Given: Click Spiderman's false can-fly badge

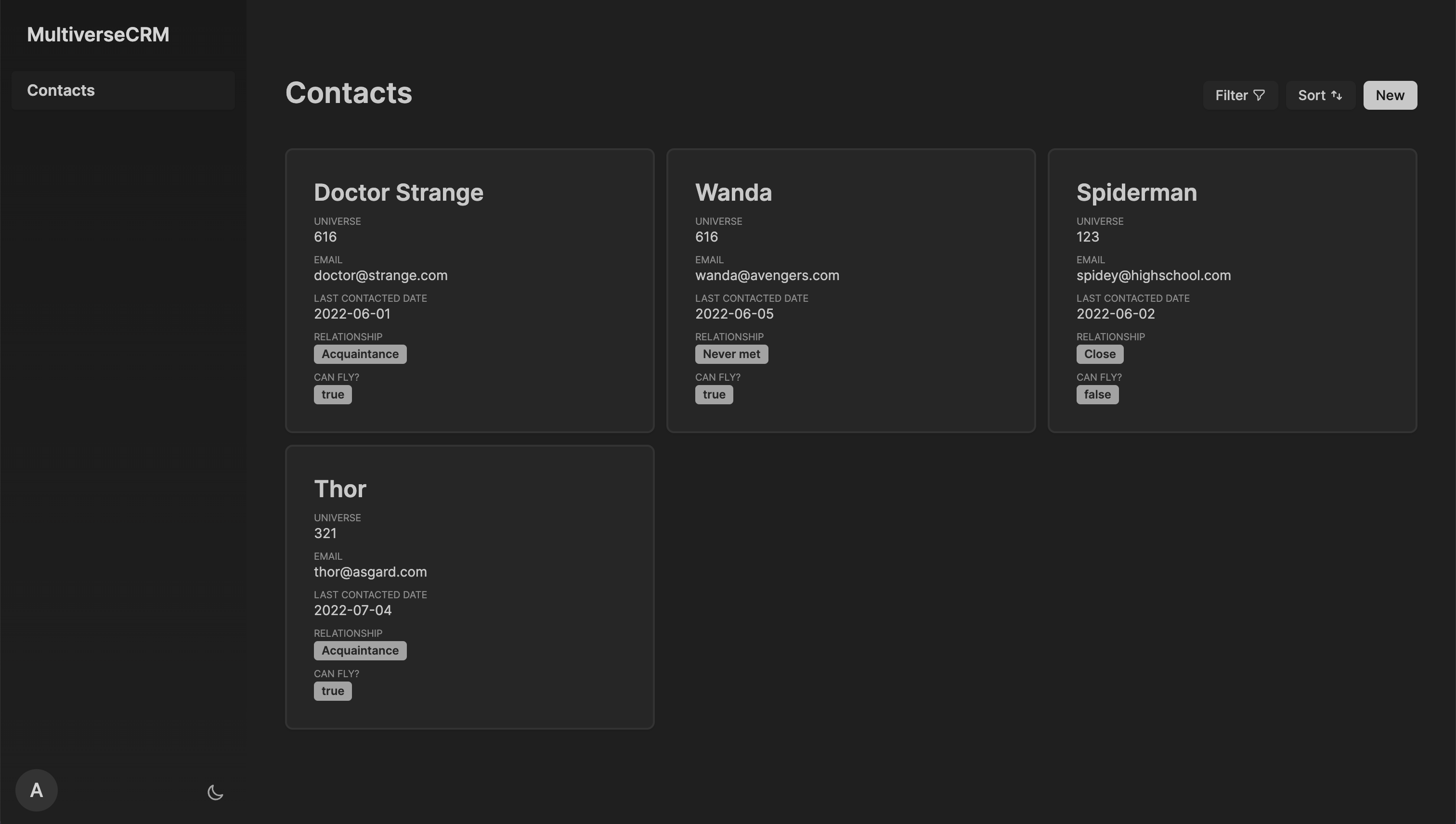Looking at the screenshot, I should click(x=1097, y=395).
